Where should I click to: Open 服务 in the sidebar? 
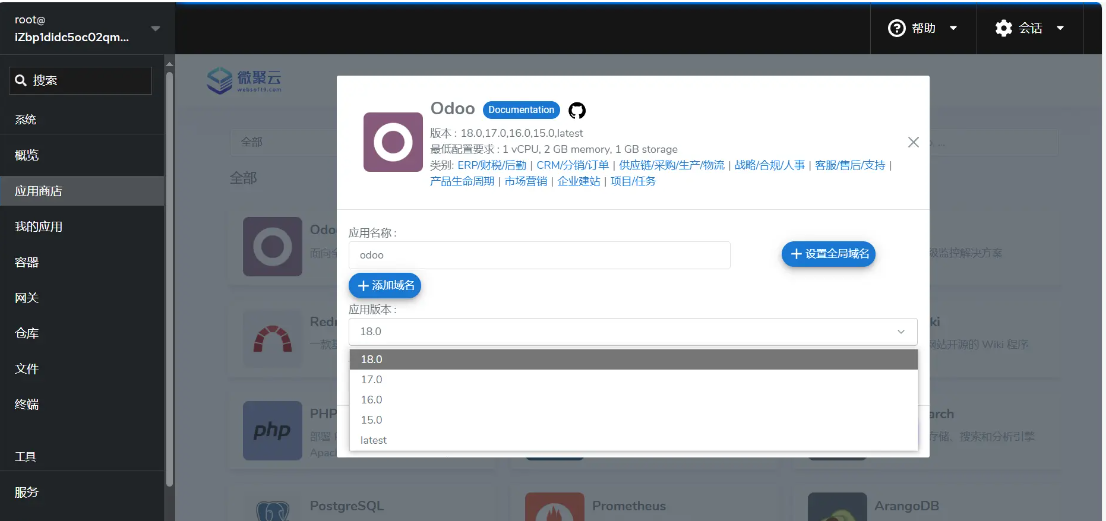[x=82, y=492]
